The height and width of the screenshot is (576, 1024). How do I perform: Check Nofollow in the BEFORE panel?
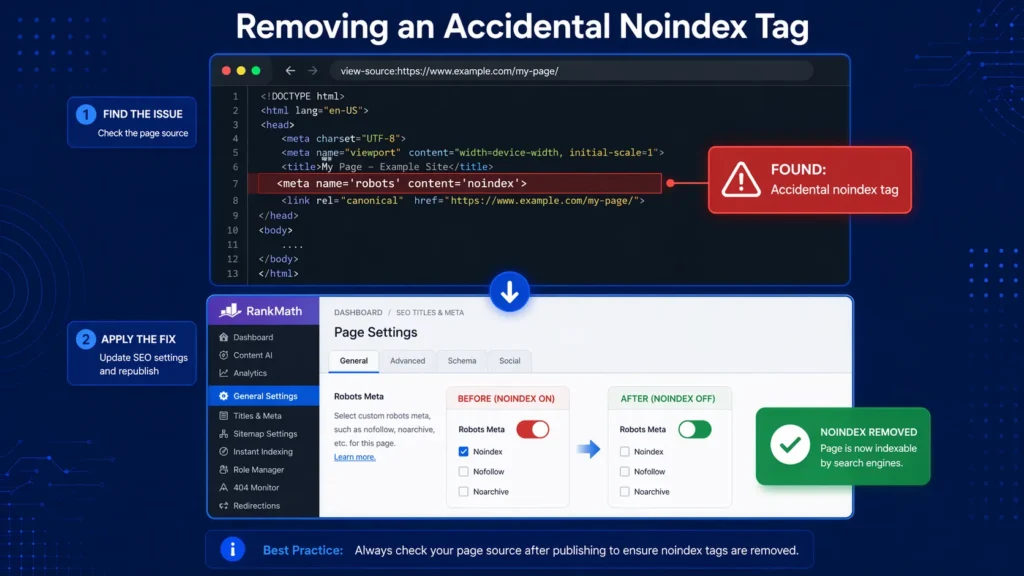(463, 472)
